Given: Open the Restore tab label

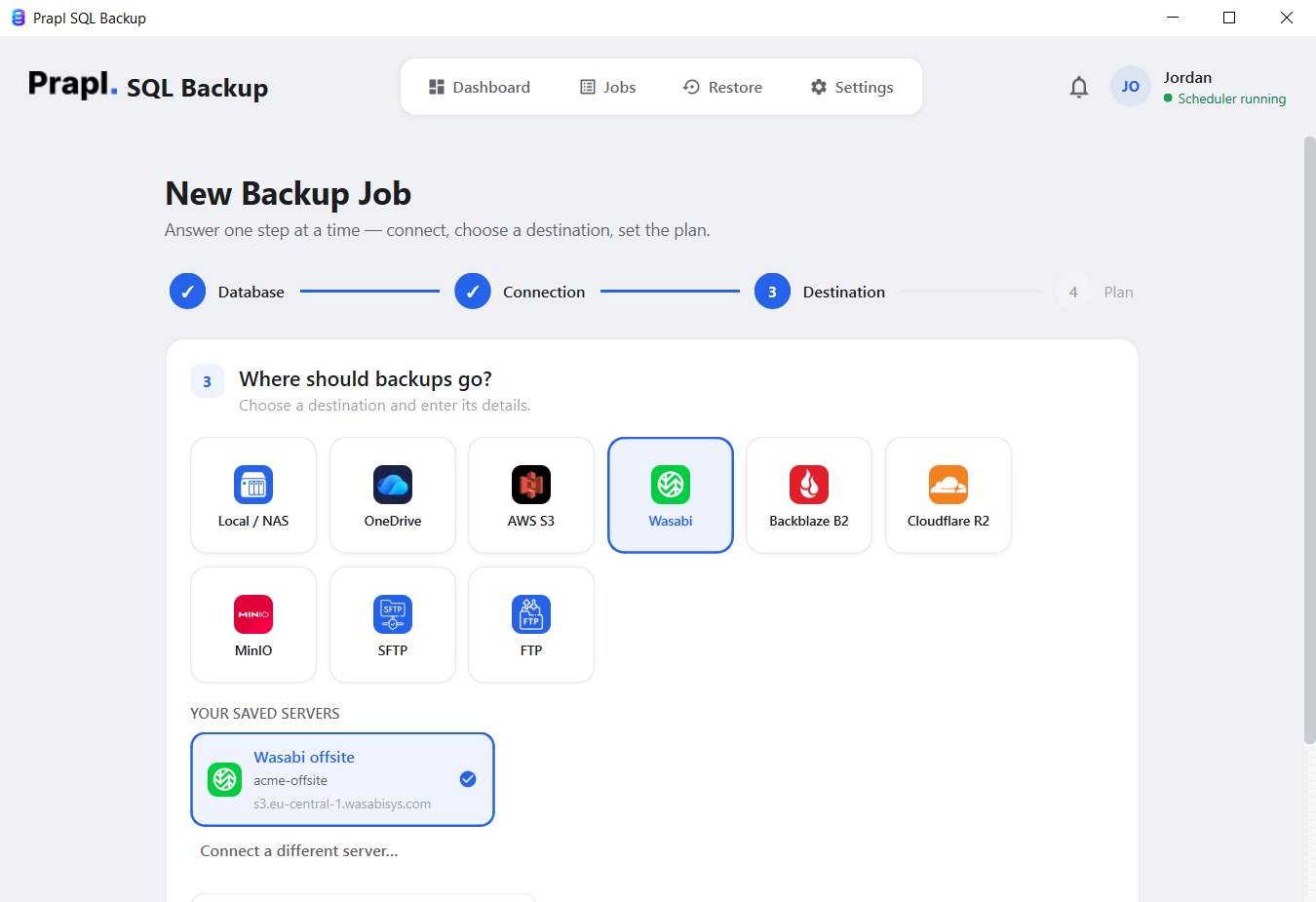Looking at the screenshot, I should click(x=735, y=87).
